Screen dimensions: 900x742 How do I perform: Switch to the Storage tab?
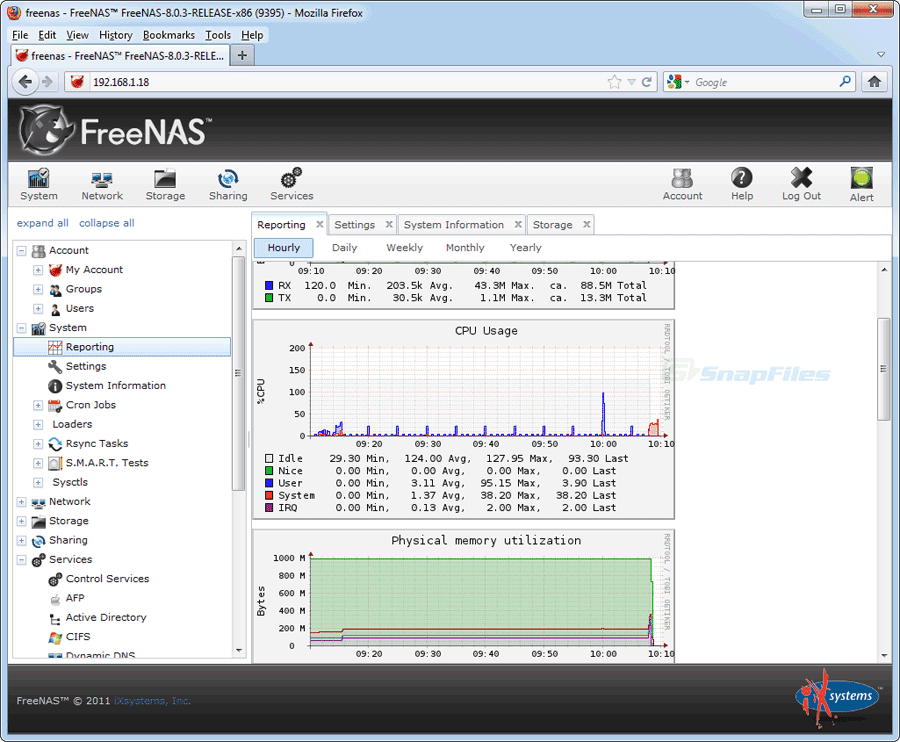[x=552, y=225]
